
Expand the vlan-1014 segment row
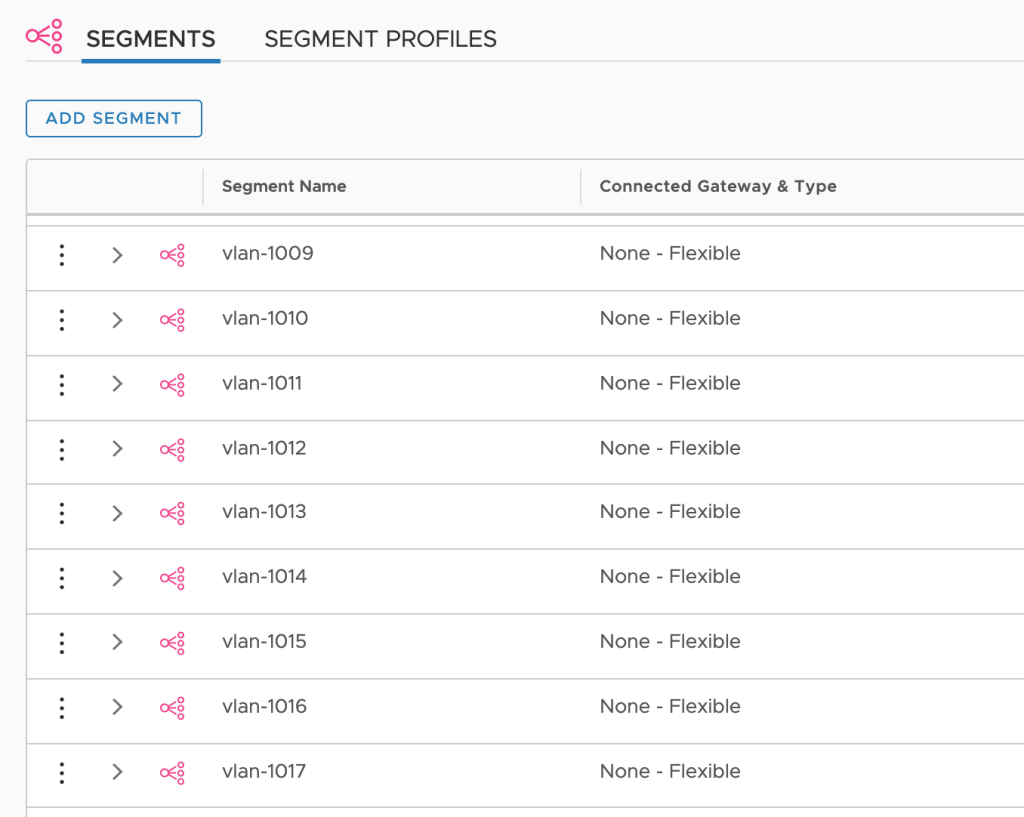[117, 578]
